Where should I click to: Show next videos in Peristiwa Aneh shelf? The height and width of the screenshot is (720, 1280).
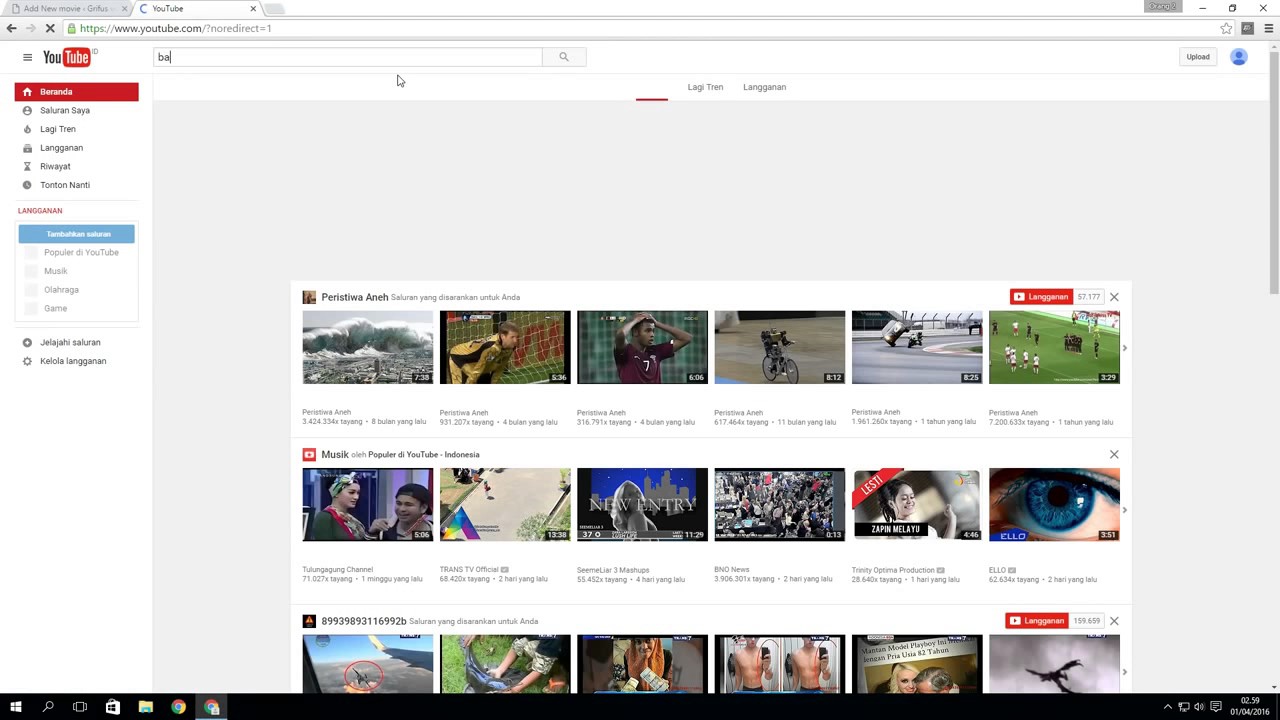click(1125, 348)
